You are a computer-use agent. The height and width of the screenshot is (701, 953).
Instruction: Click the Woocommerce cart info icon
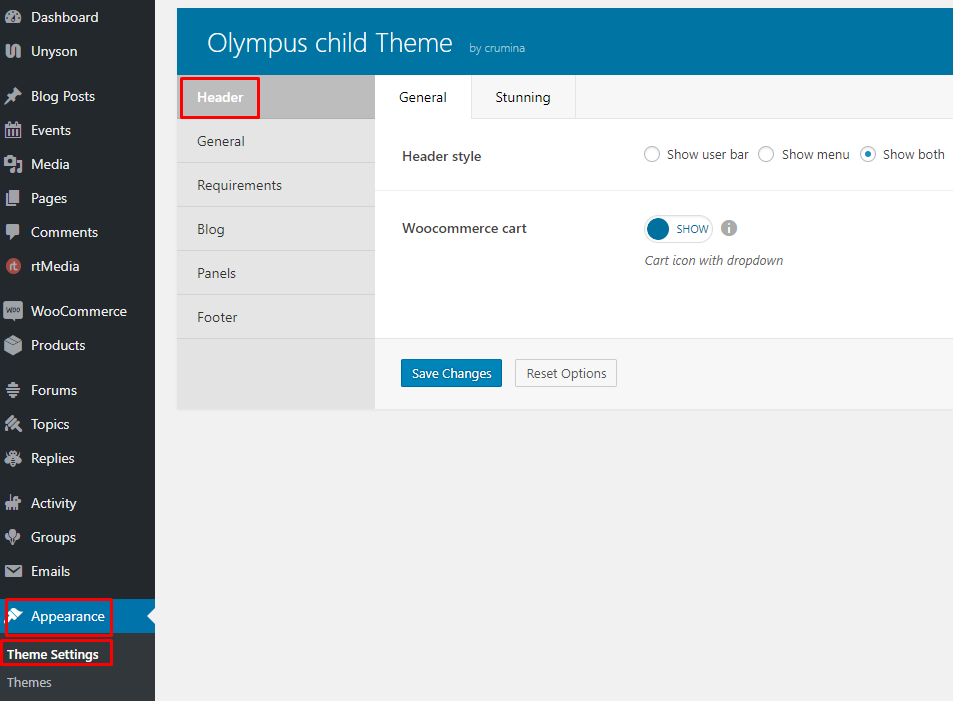pos(729,228)
